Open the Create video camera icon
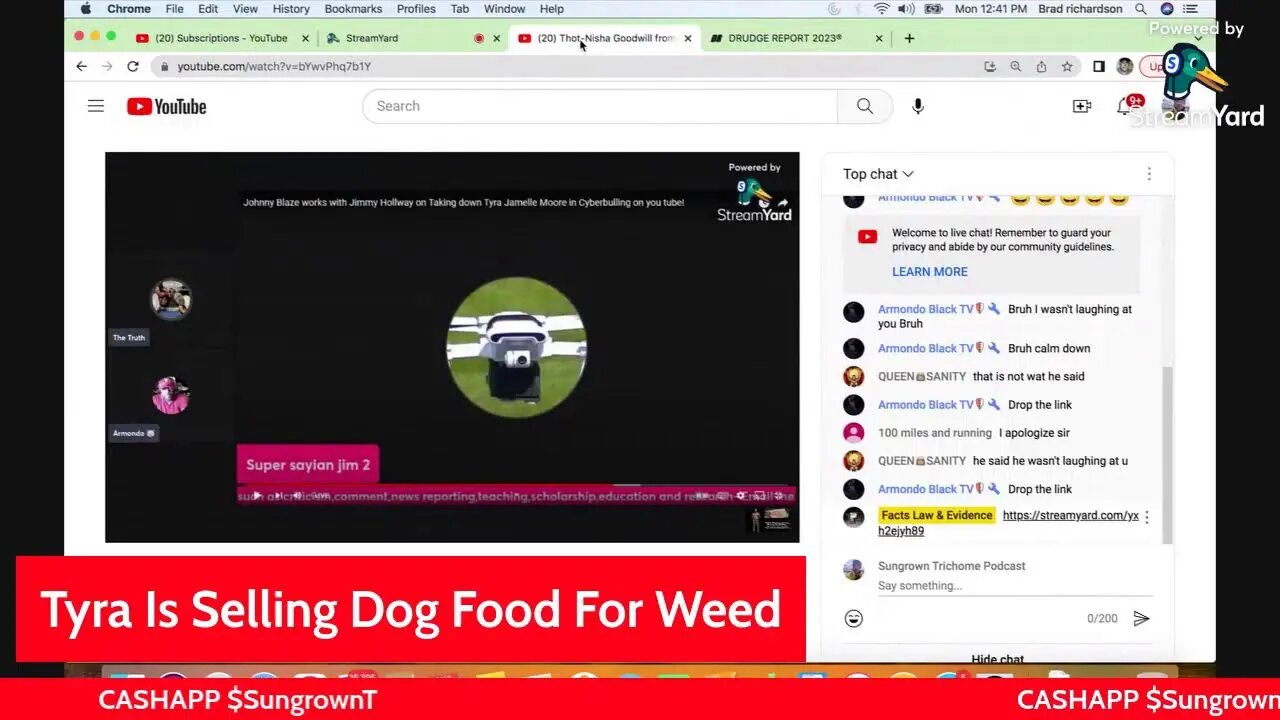Viewport: 1280px width, 720px height. [1082, 106]
